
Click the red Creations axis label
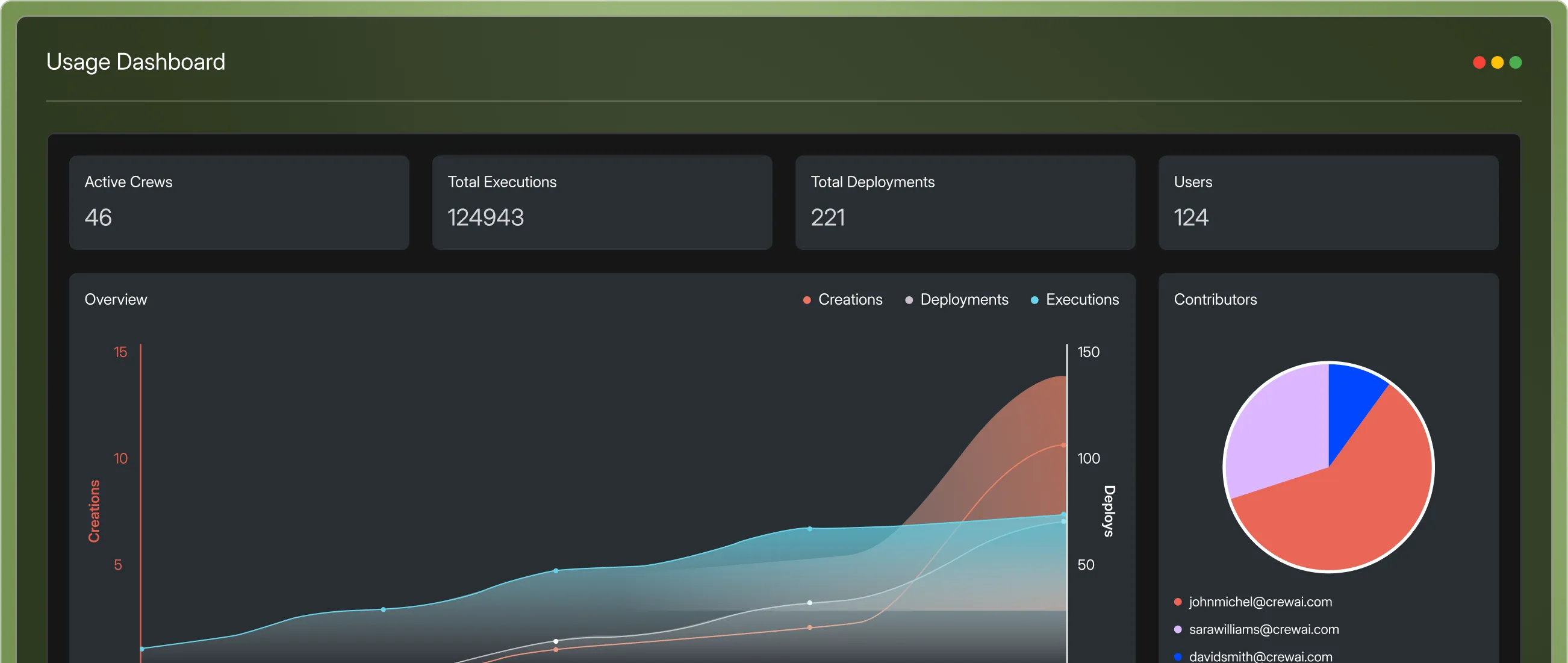click(94, 510)
